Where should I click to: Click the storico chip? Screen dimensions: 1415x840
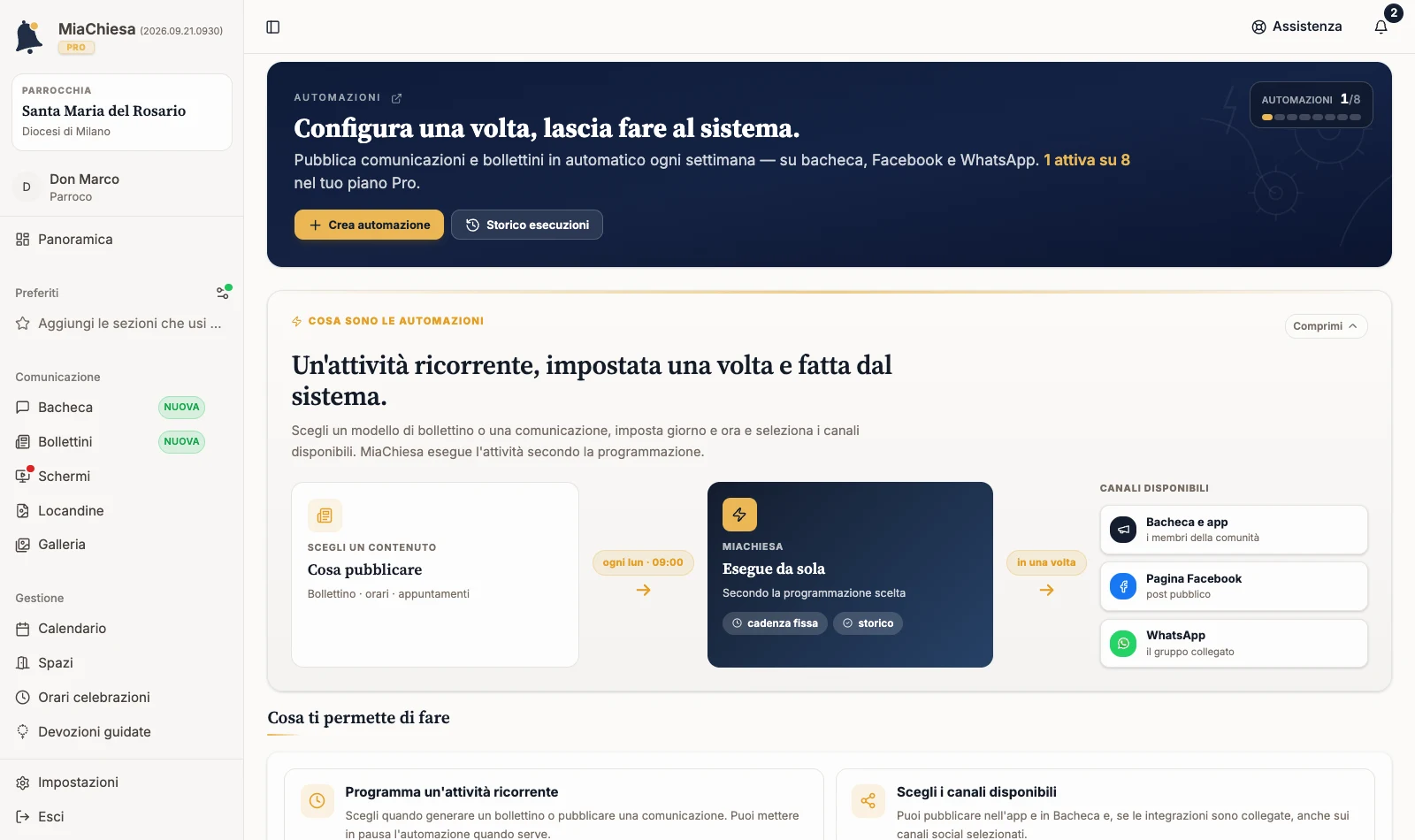tap(868, 623)
